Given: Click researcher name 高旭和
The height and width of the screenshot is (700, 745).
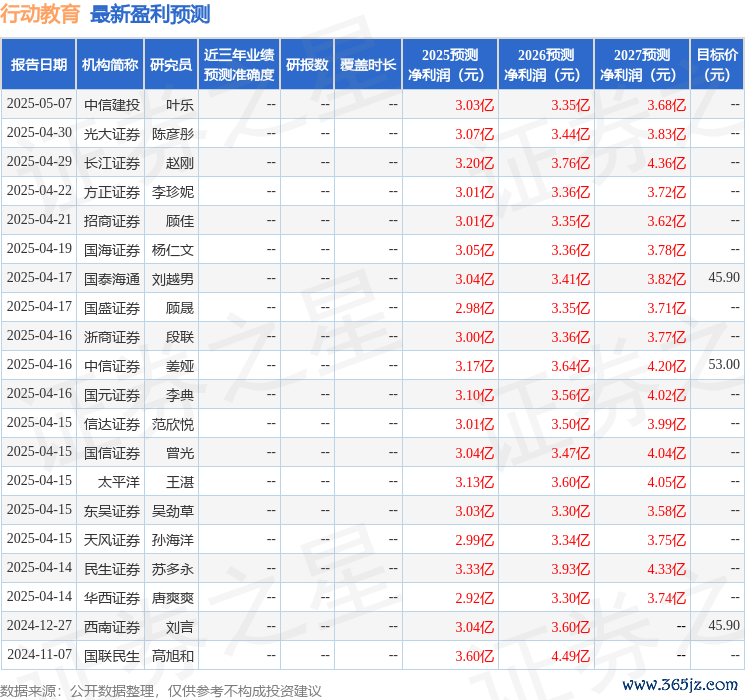Looking at the screenshot, I should [173, 656].
